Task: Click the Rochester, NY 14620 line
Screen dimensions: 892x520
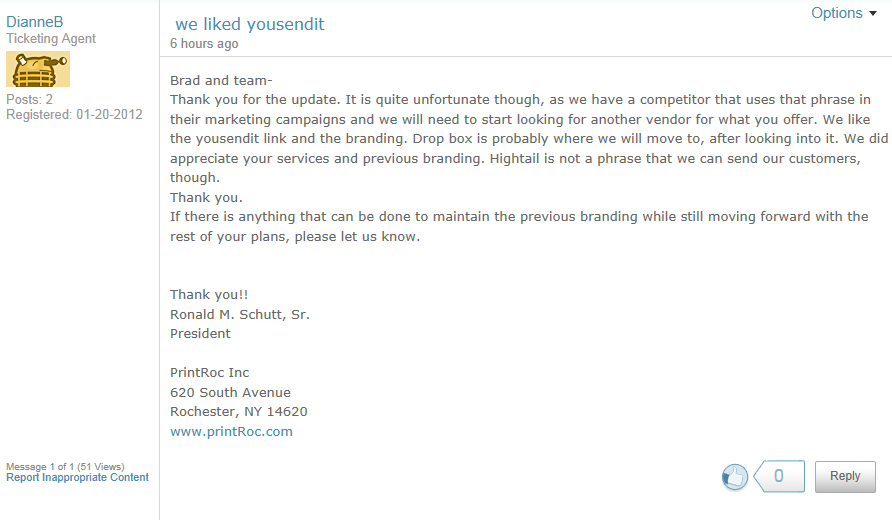Action: 239,411
